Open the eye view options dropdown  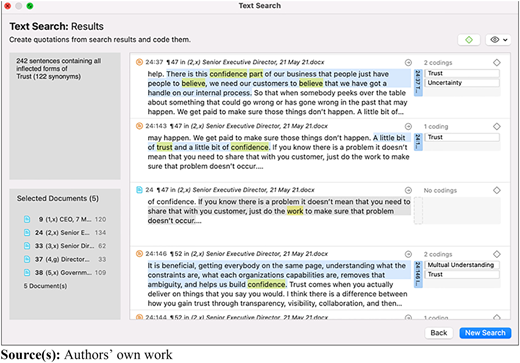click(x=498, y=40)
